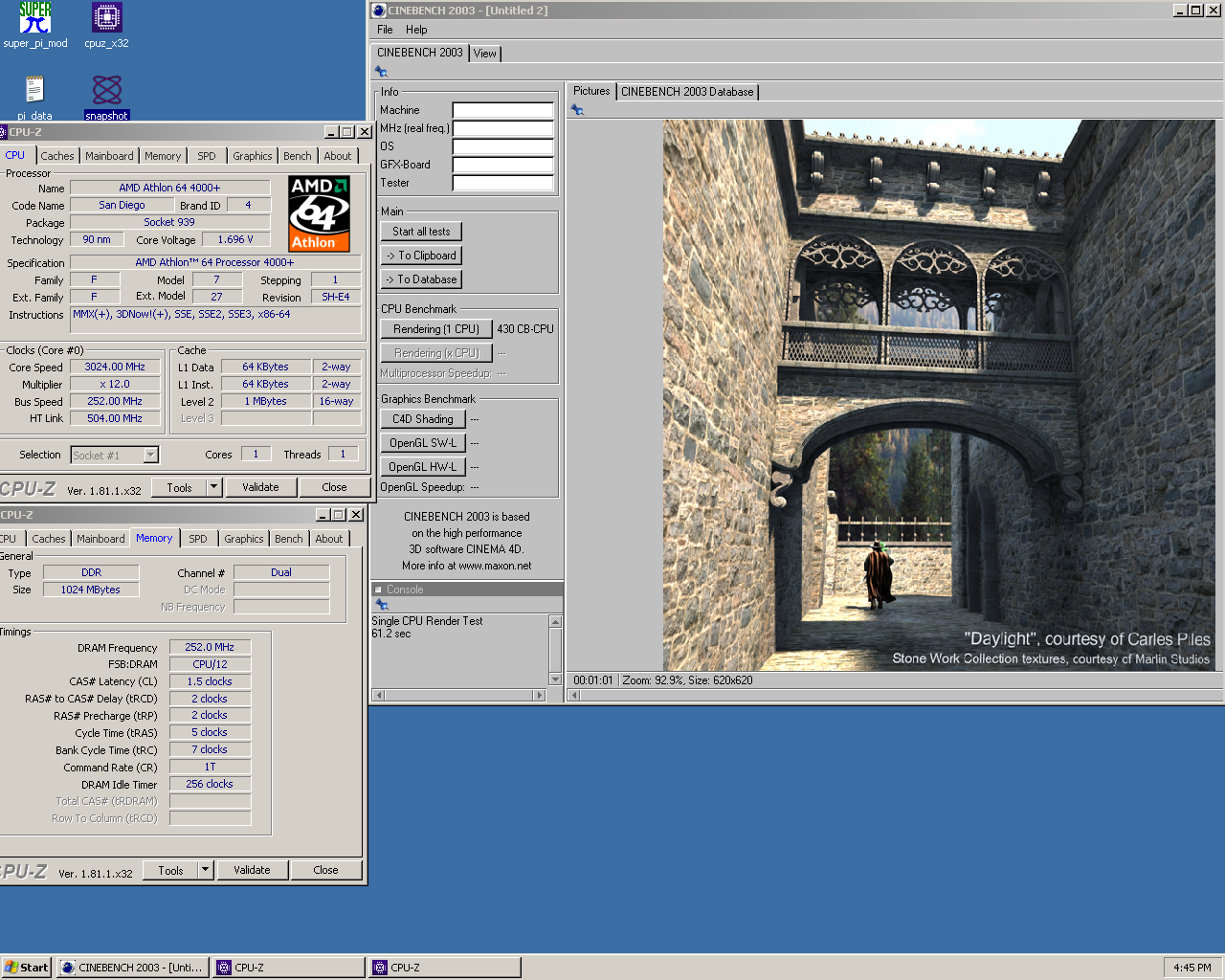The height and width of the screenshot is (980, 1225).
Task: Switch to CINEBENCH 2003 in the taskbar
Action: tap(133, 968)
